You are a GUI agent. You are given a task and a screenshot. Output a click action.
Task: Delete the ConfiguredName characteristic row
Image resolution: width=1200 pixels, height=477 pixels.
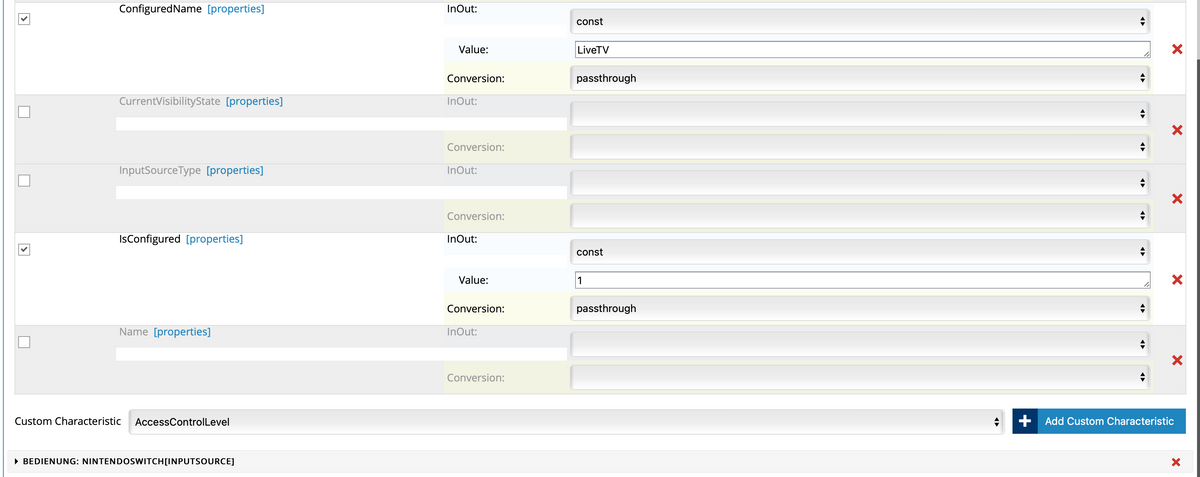coord(1177,49)
